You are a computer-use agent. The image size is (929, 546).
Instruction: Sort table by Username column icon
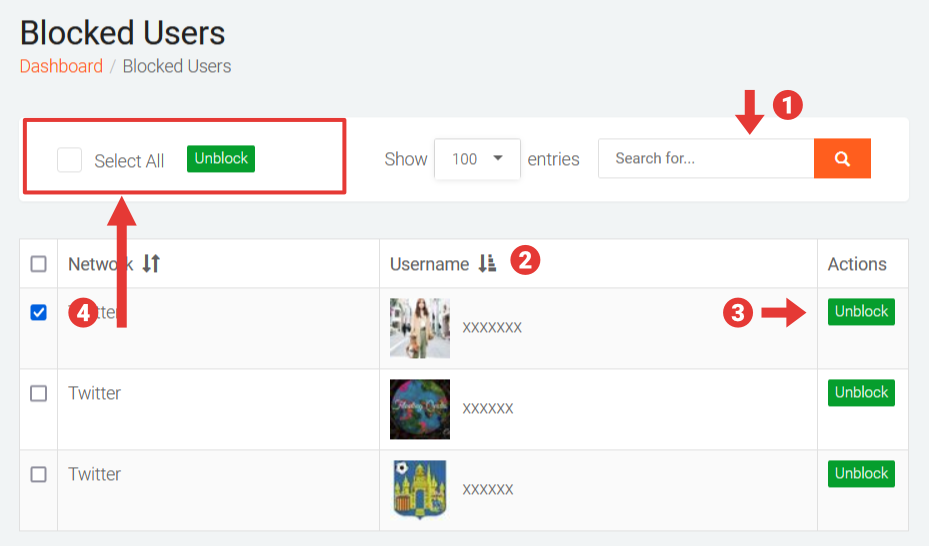click(x=487, y=264)
